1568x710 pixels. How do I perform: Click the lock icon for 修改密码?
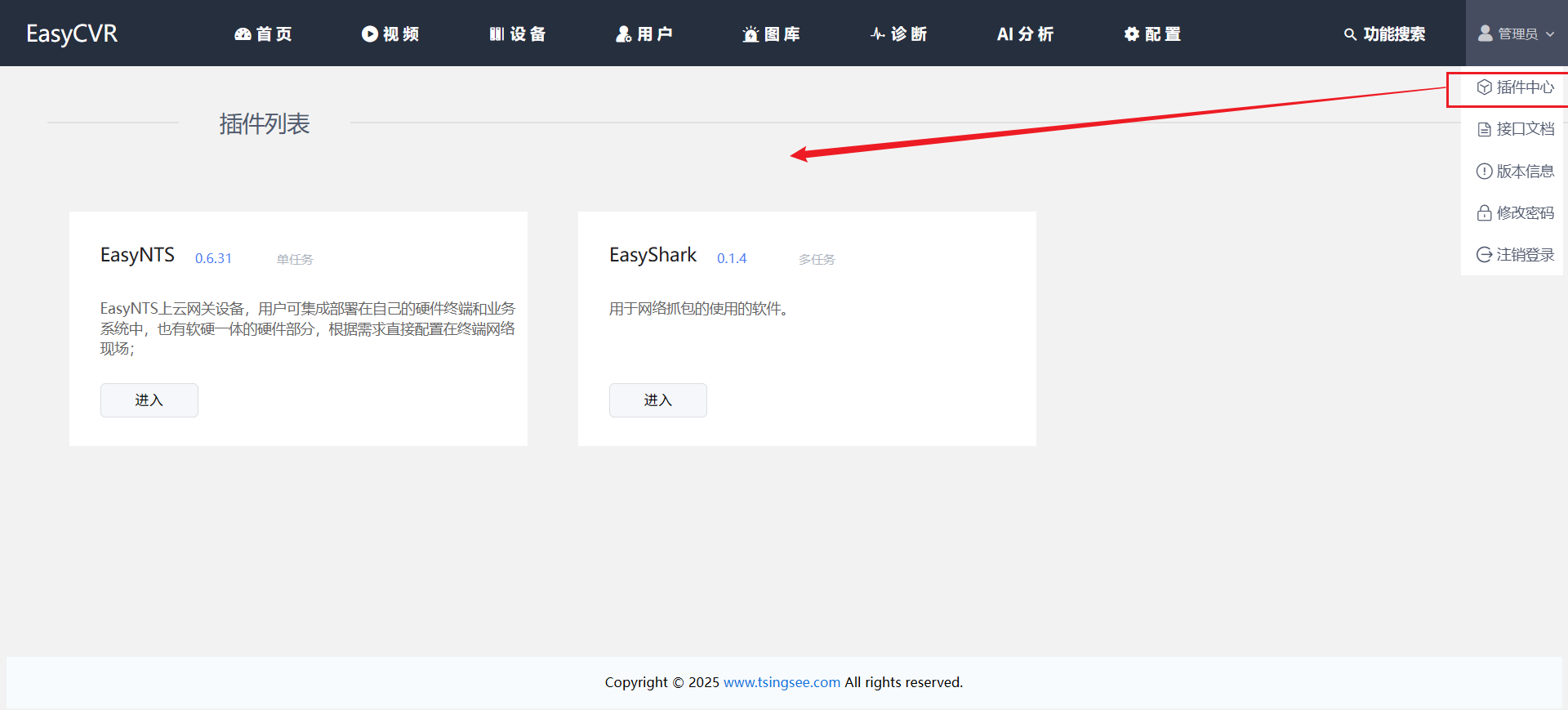[x=1485, y=213]
